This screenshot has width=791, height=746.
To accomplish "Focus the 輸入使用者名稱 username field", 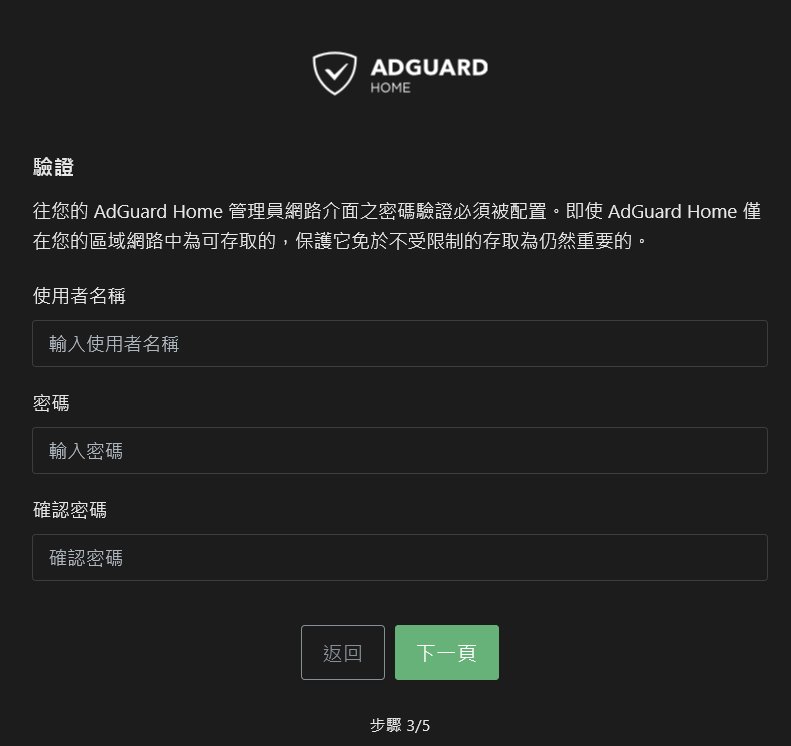I will point(400,343).
